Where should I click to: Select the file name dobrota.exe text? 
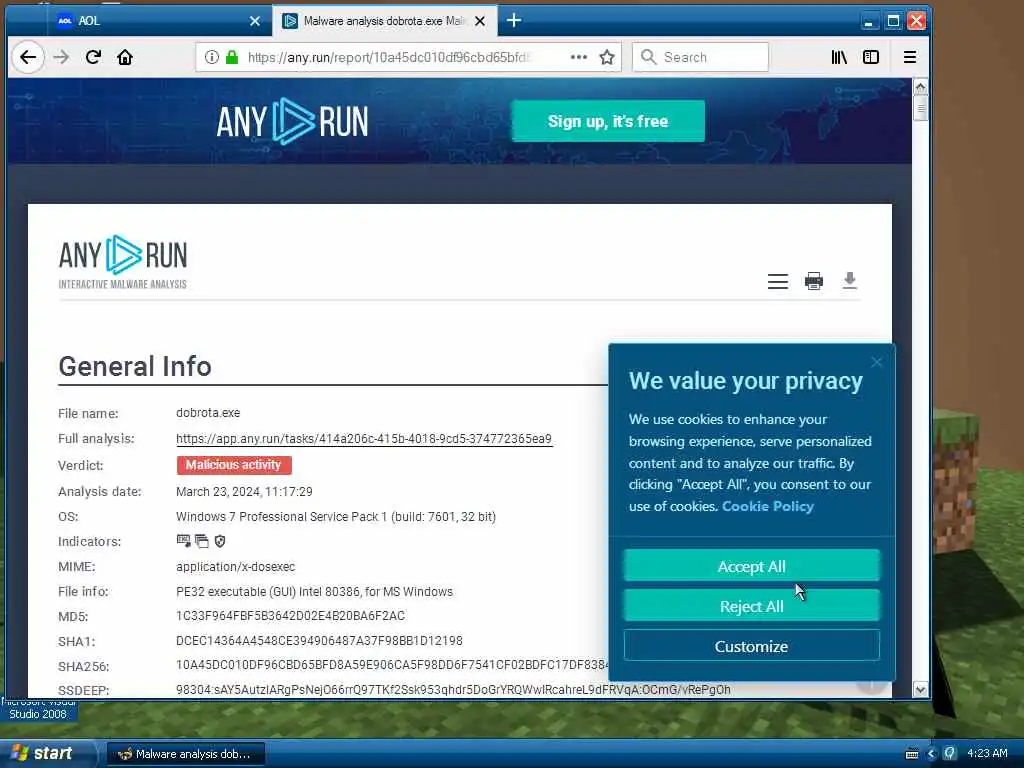(208, 413)
